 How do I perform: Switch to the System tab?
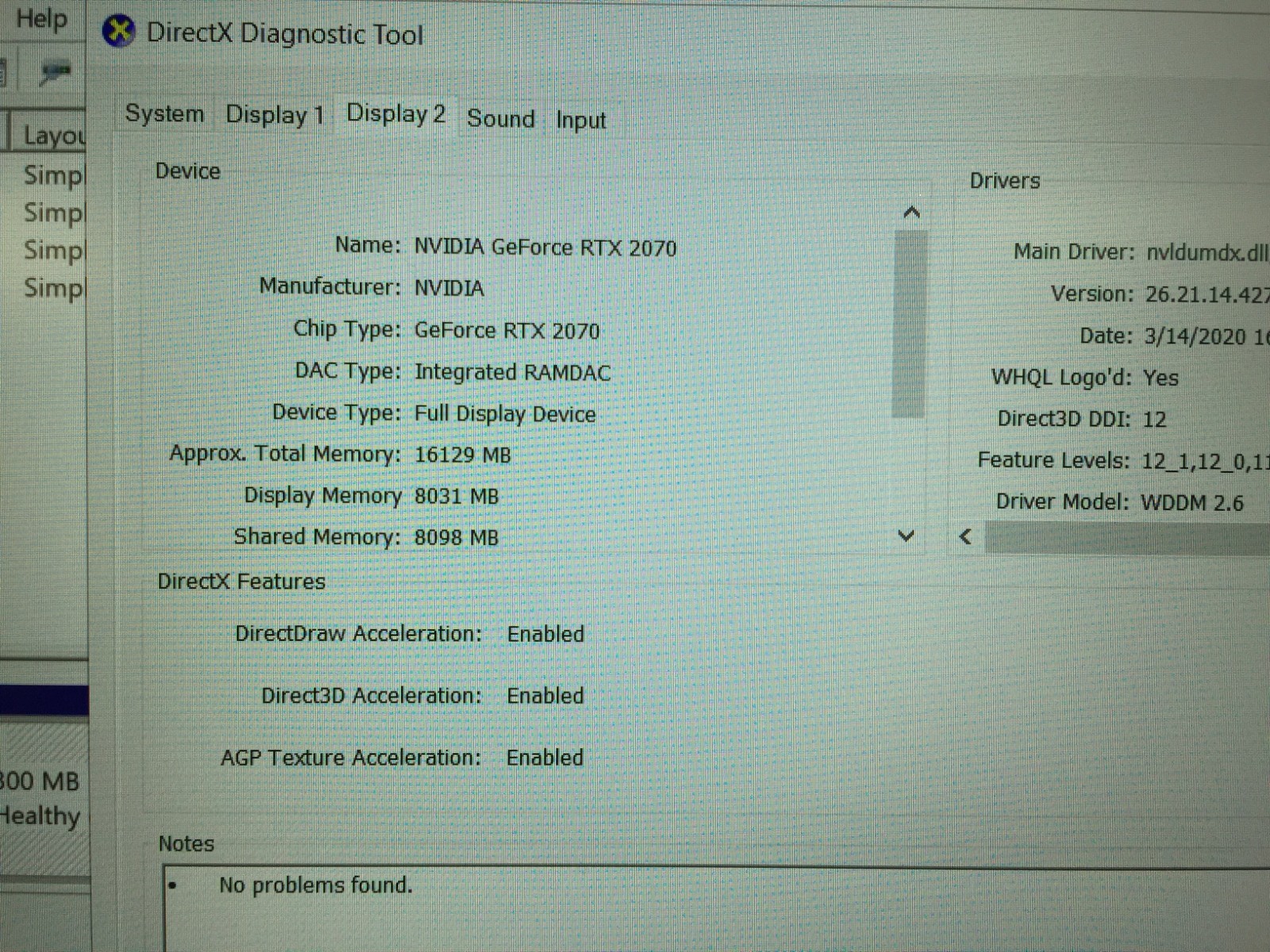click(165, 113)
